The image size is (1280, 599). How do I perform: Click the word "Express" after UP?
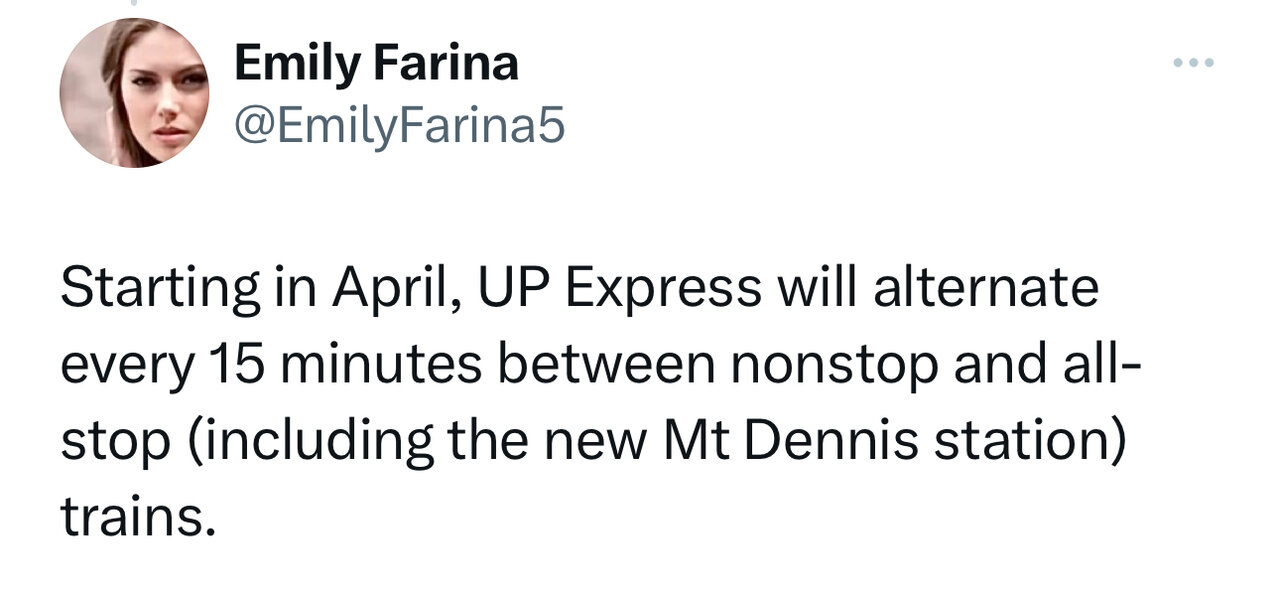663,290
